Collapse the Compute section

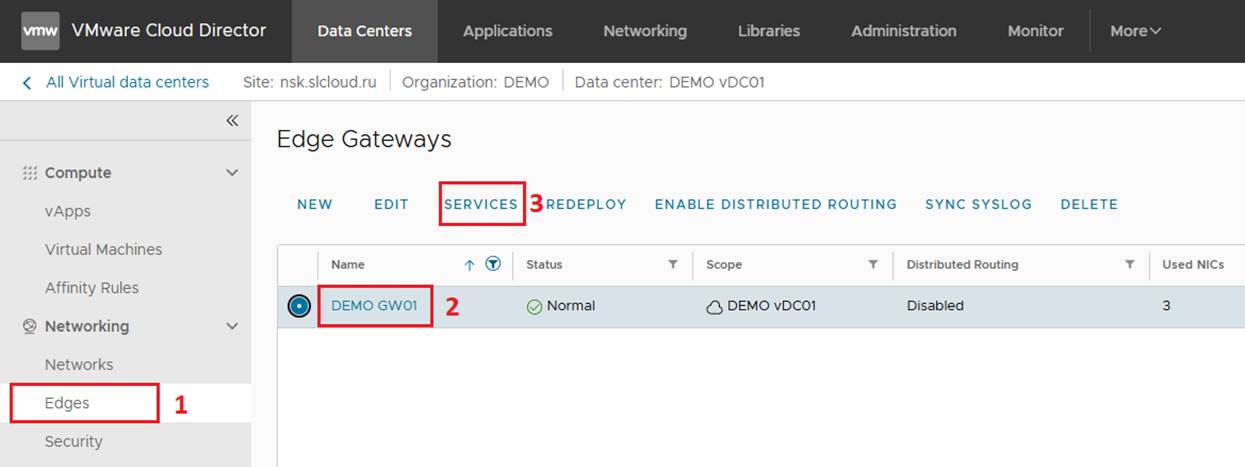coord(232,173)
